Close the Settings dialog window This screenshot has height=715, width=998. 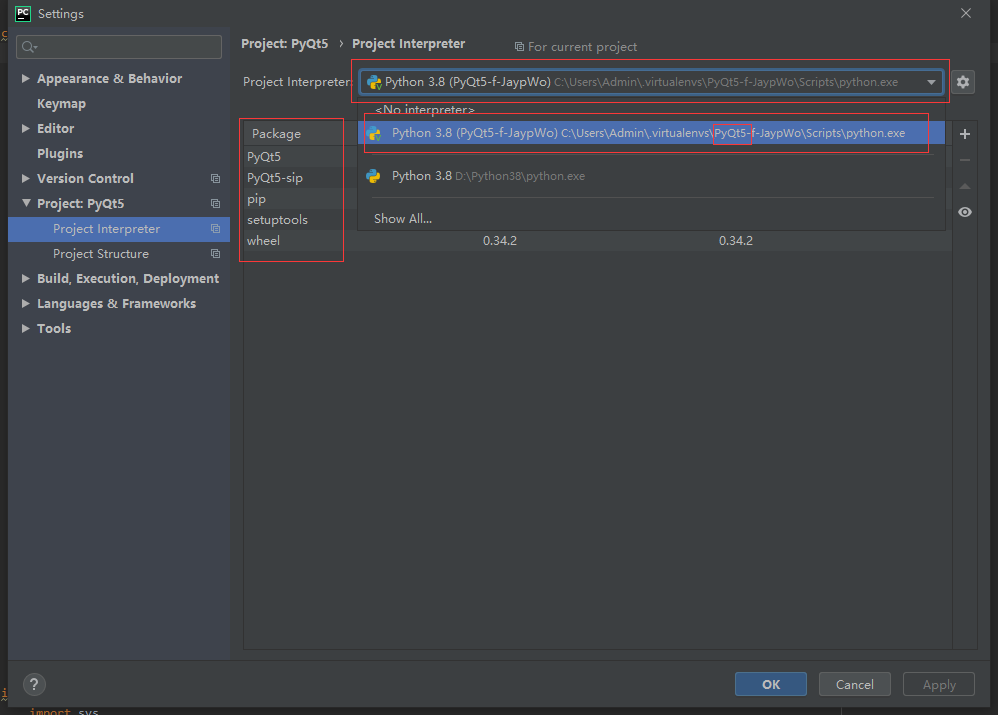point(966,13)
